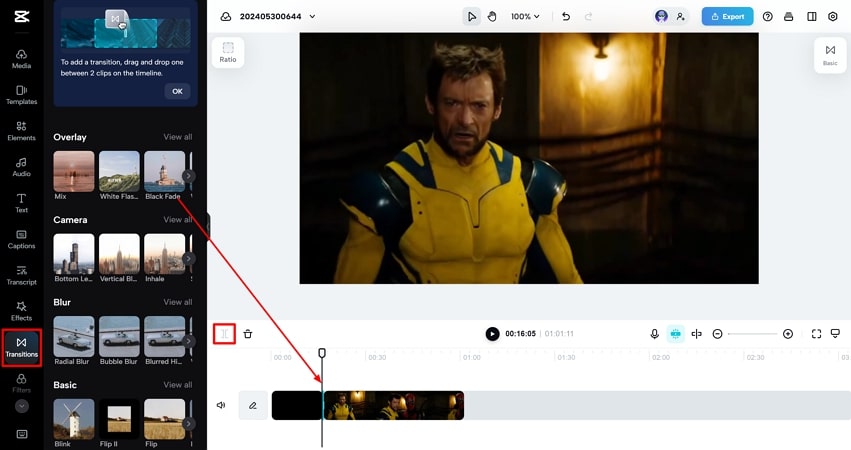The height and width of the screenshot is (450, 851).
Task: Open the Filters panel
Action: (21, 383)
